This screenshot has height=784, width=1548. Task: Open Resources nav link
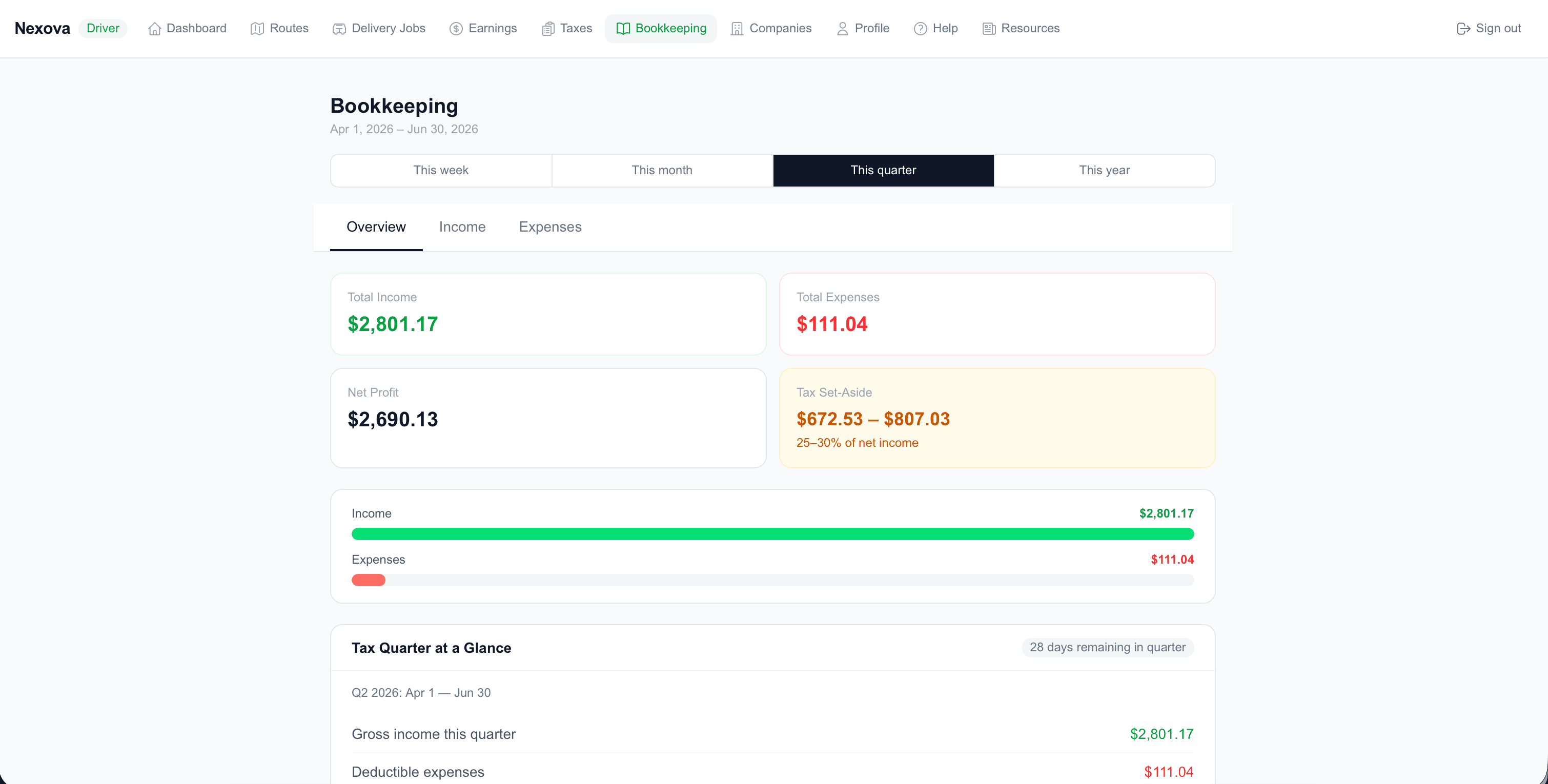pos(1021,28)
